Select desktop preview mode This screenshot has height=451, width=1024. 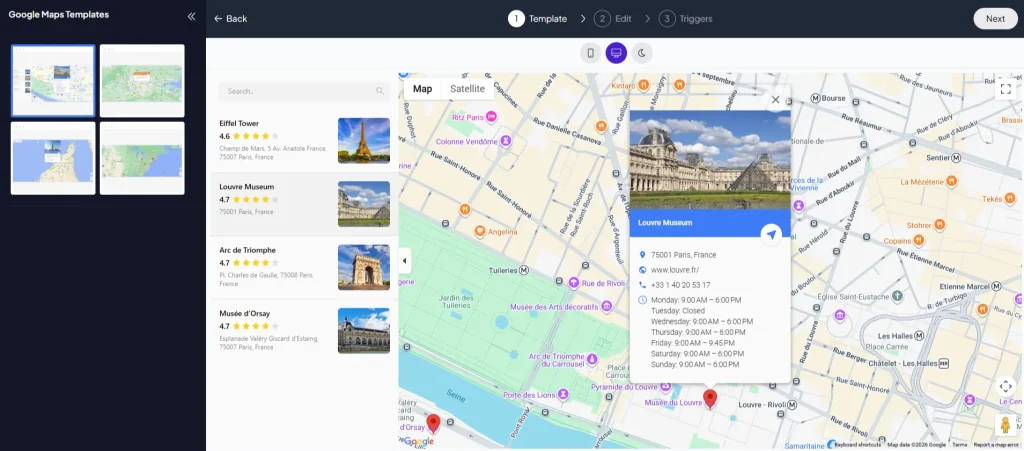[616, 53]
